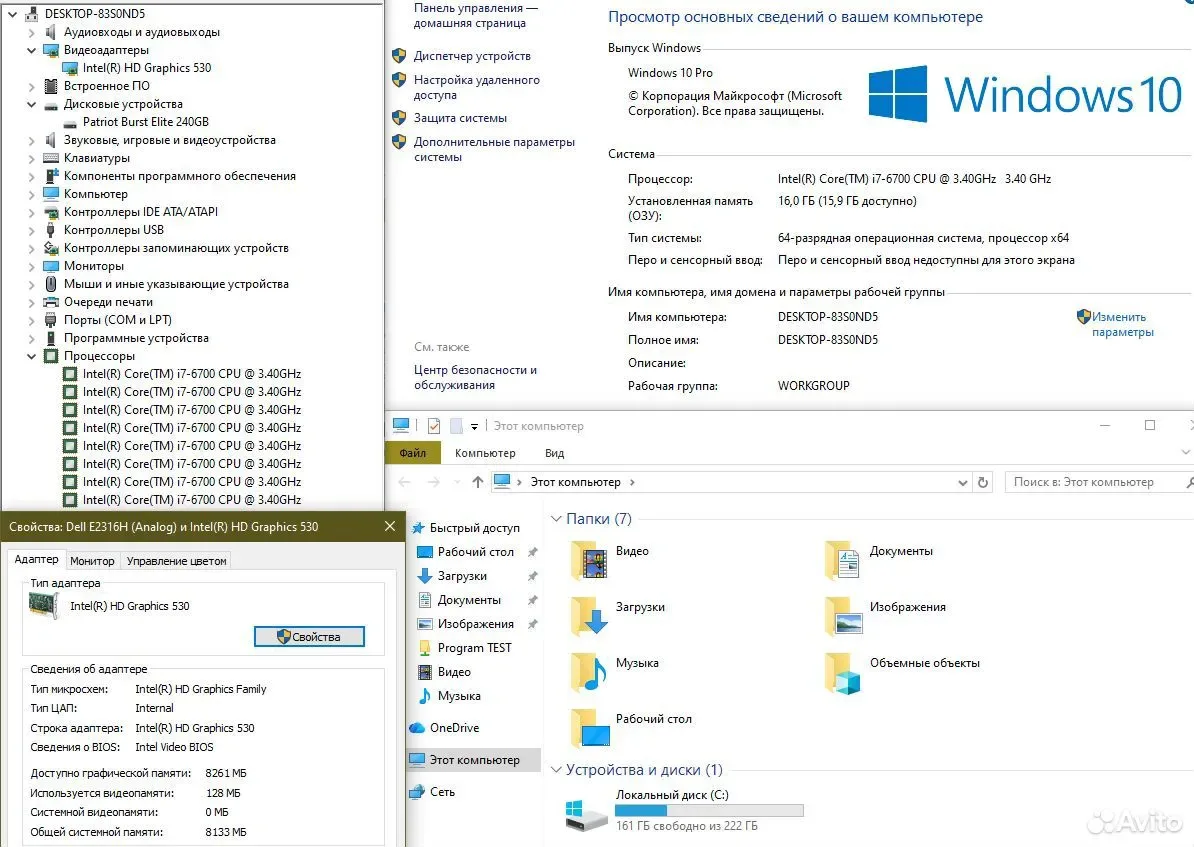Expand the Программные устройства tree node
1194x847 pixels.
tap(31, 338)
